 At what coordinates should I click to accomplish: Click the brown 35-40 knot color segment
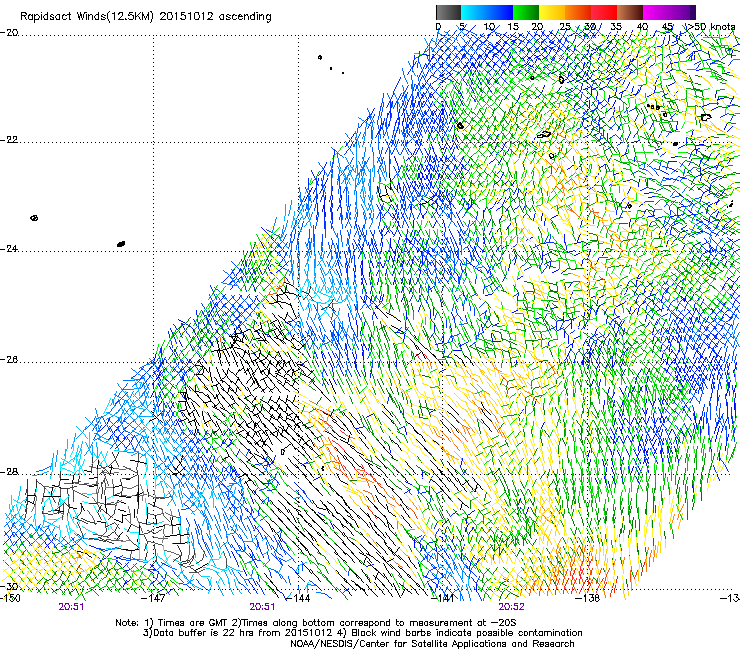(x=630, y=12)
